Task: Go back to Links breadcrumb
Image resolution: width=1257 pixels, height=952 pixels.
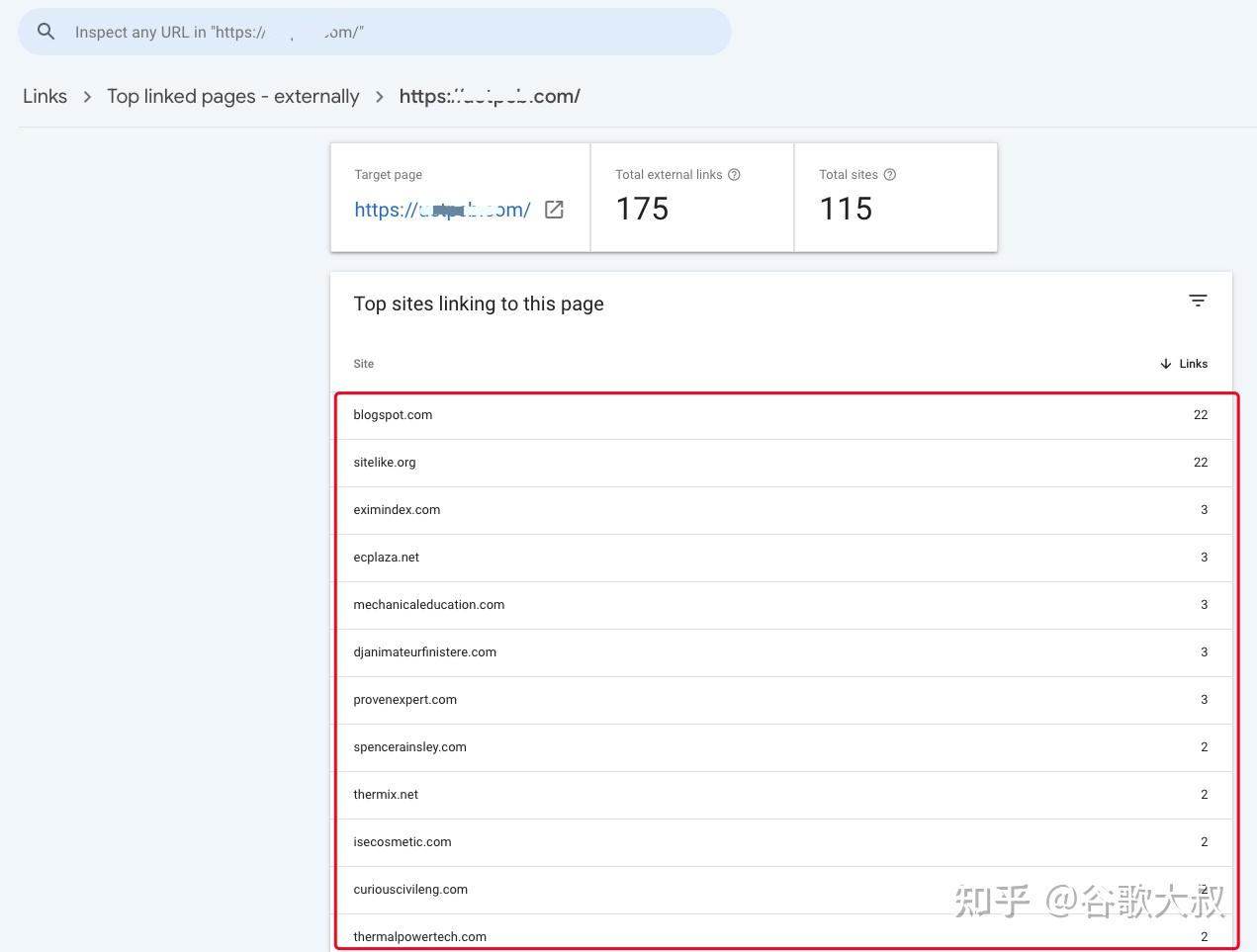Action: (45, 96)
